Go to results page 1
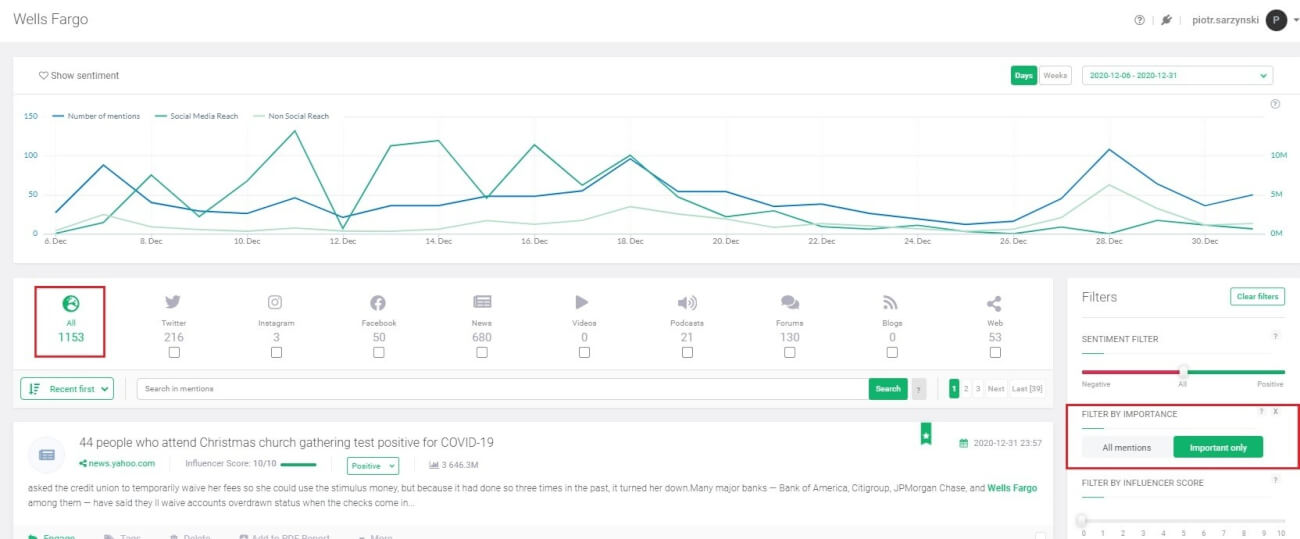 click(954, 389)
